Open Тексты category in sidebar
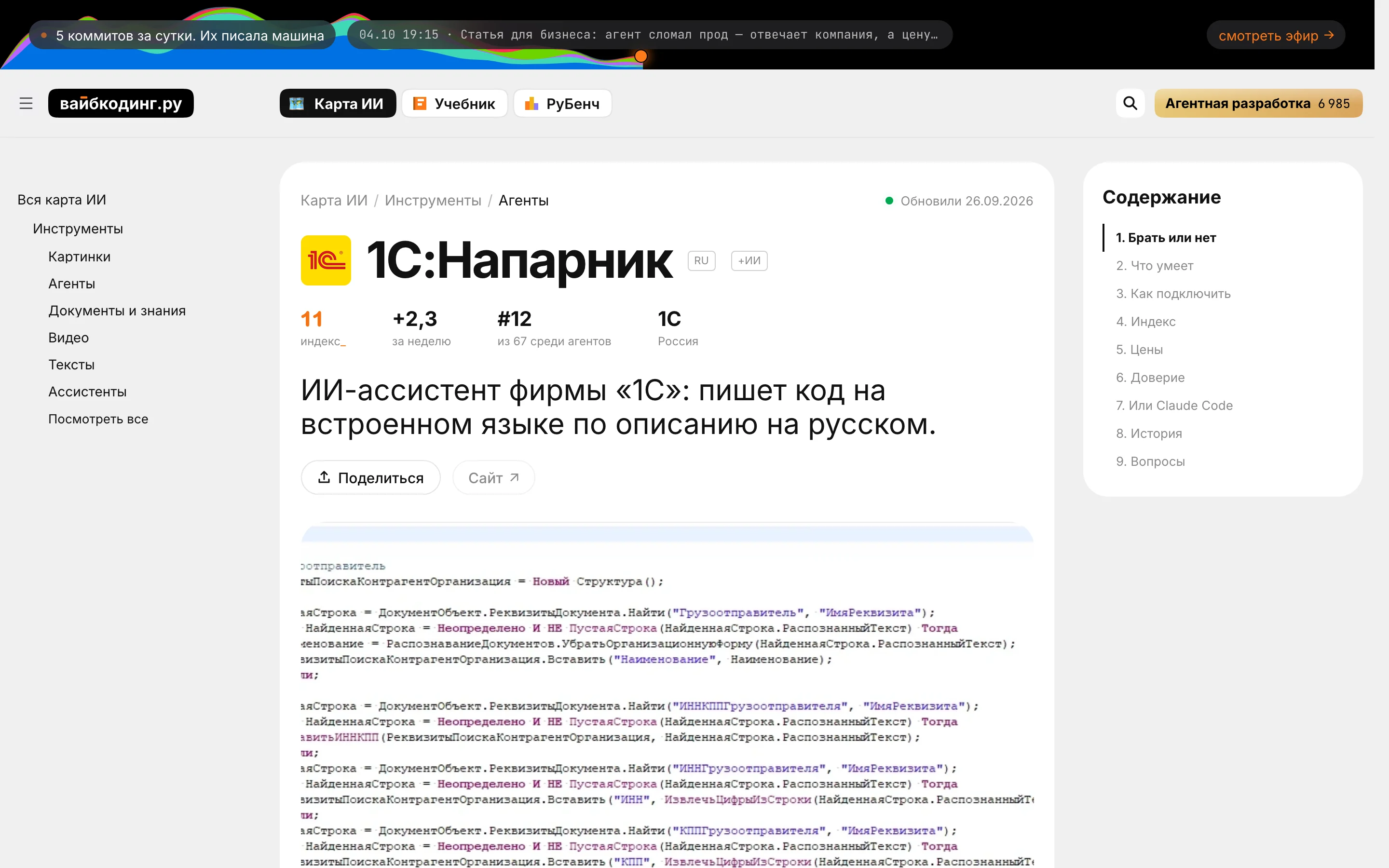This screenshot has height=868, width=1389. 71,365
